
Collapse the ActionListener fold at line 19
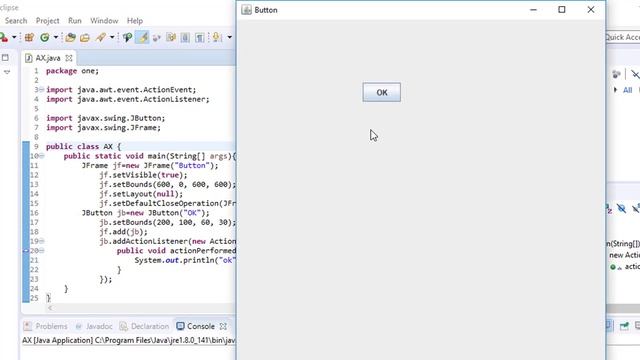pos(42,241)
